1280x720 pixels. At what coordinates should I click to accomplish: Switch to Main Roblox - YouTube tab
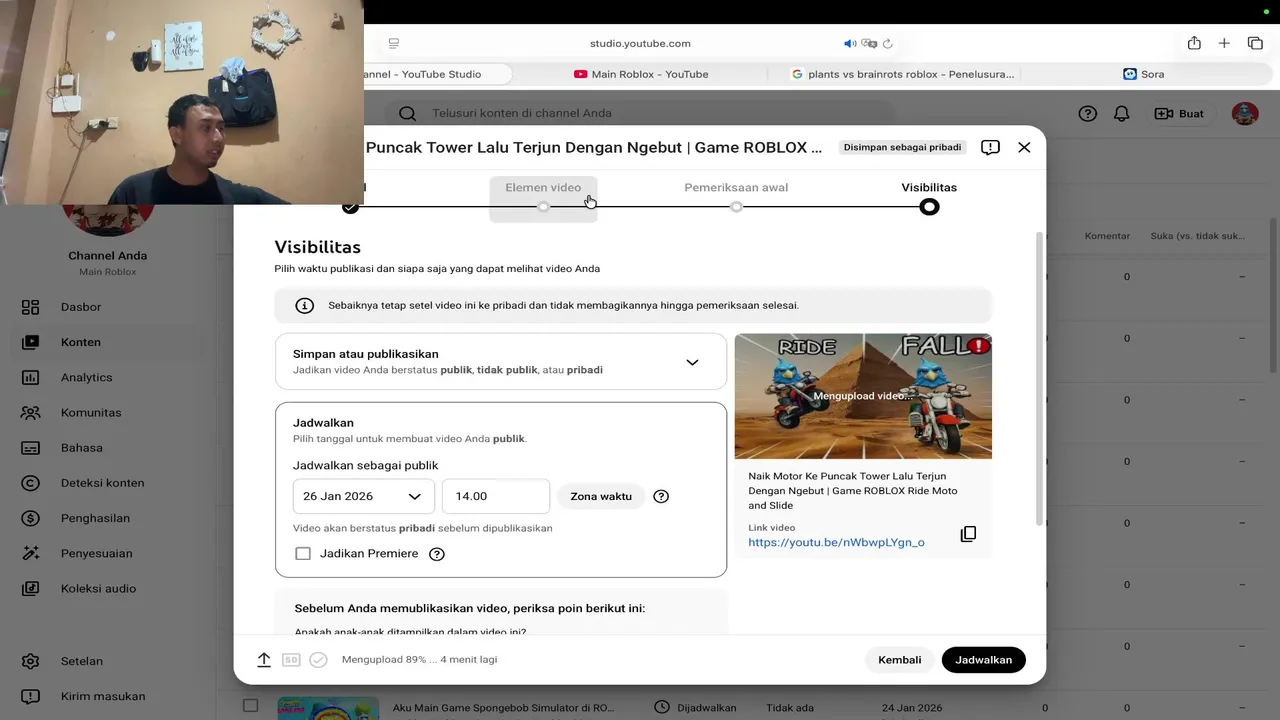(641, 74)
